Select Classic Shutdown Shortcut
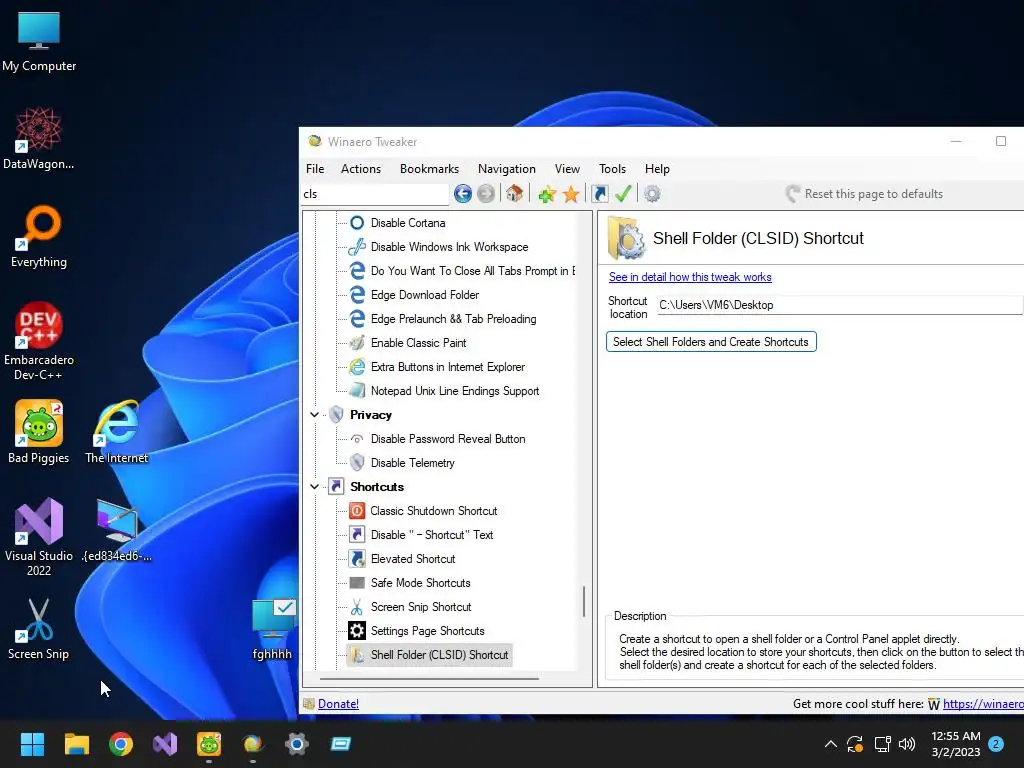 coord(434,511)
